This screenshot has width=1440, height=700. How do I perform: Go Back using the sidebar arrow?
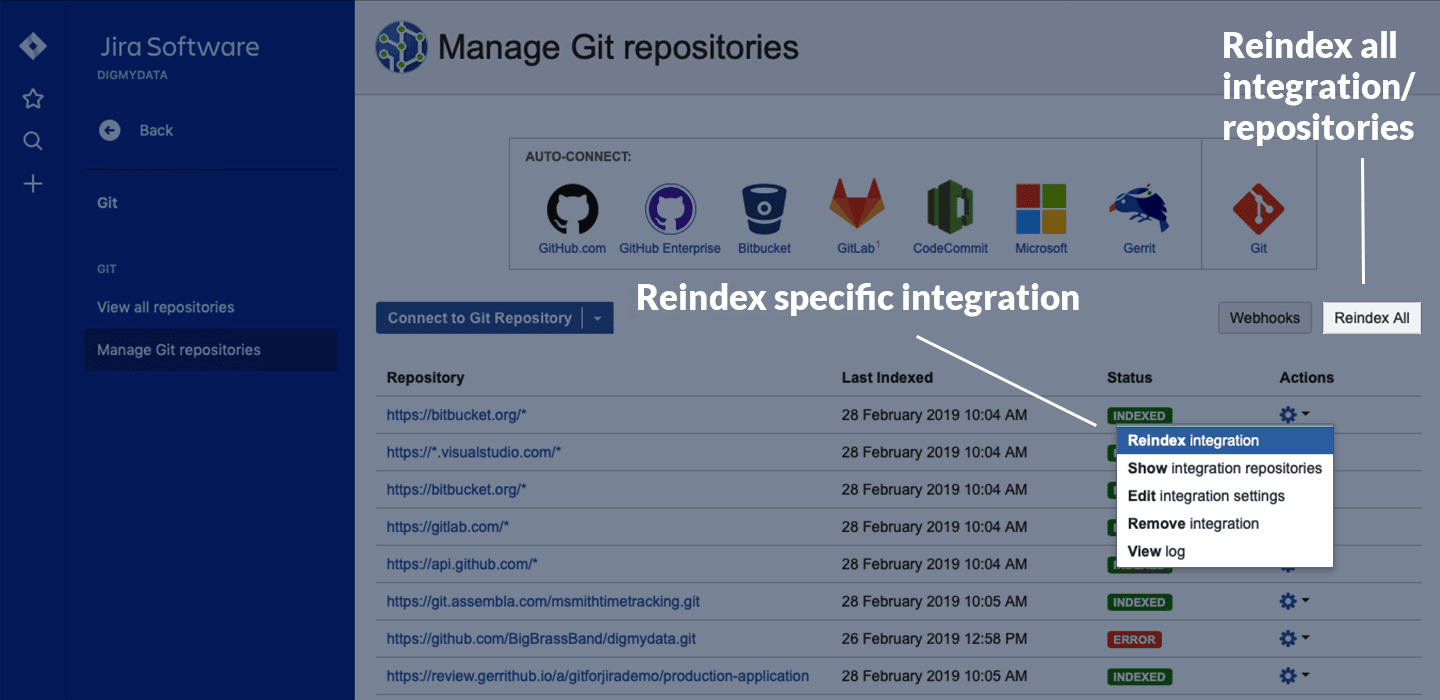click(x=110, y=130)
